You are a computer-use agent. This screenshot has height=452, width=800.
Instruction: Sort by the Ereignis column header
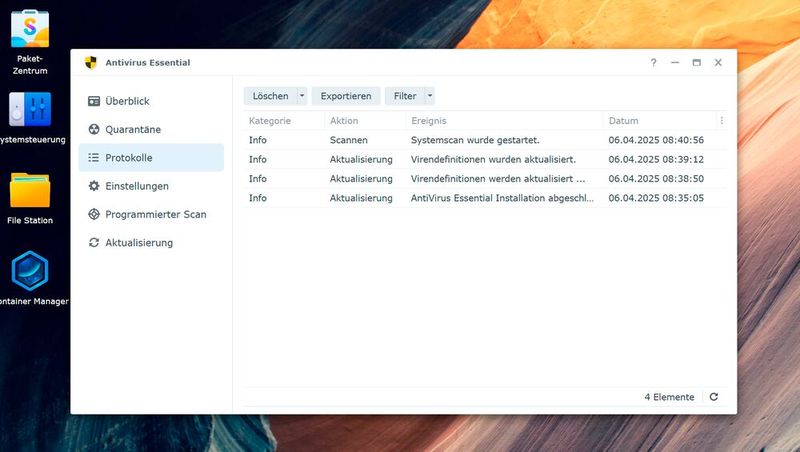(429, 120)
